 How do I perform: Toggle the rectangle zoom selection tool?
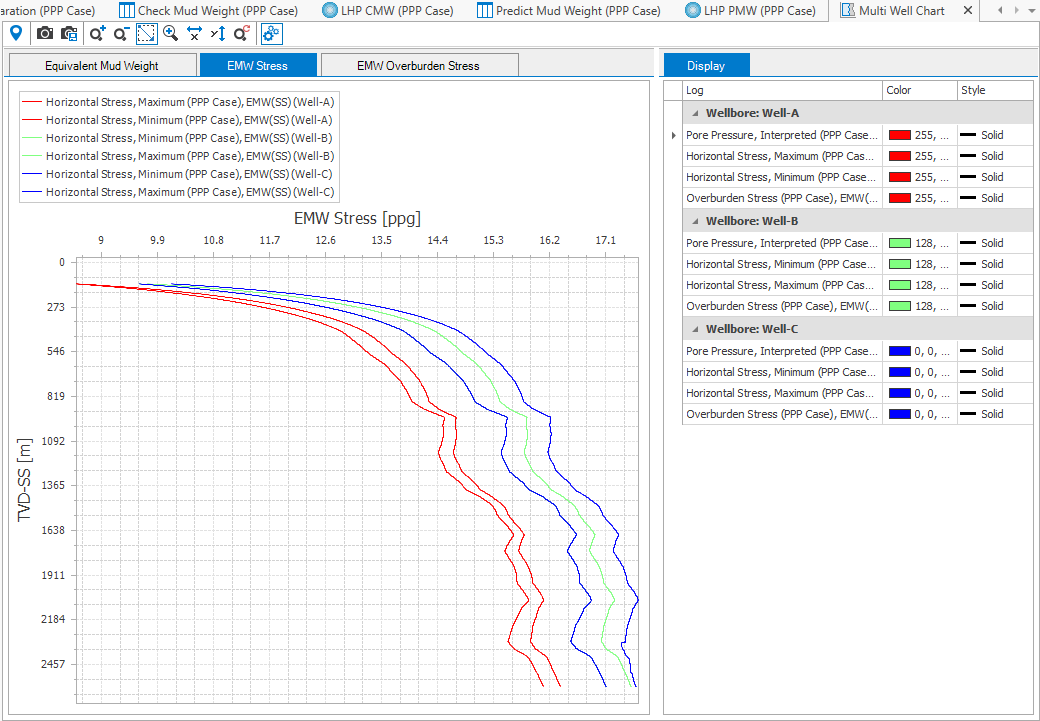[x=146, y=33]
